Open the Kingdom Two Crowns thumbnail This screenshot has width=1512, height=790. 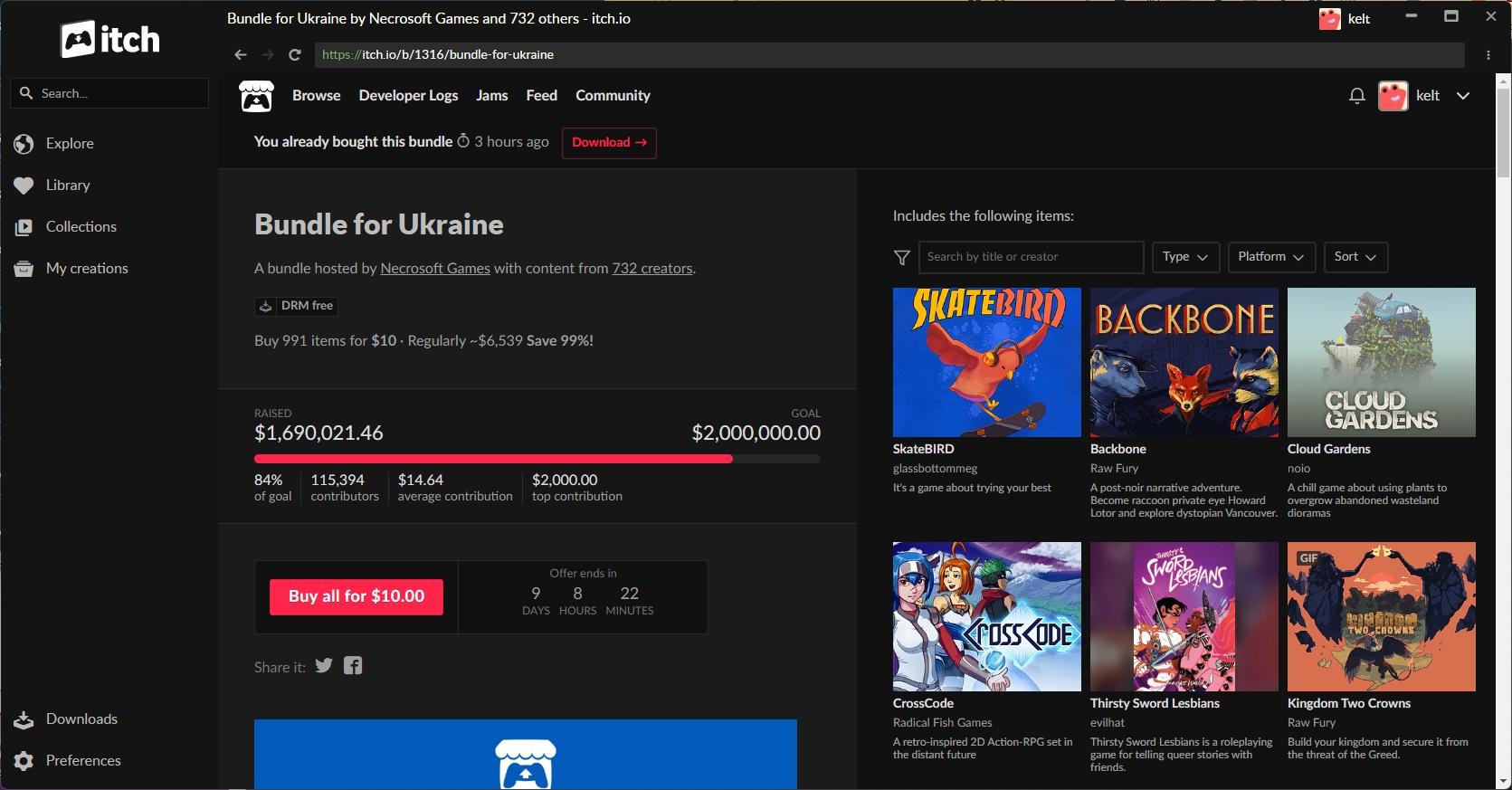pyautogui.click(x=1382, y=616)
